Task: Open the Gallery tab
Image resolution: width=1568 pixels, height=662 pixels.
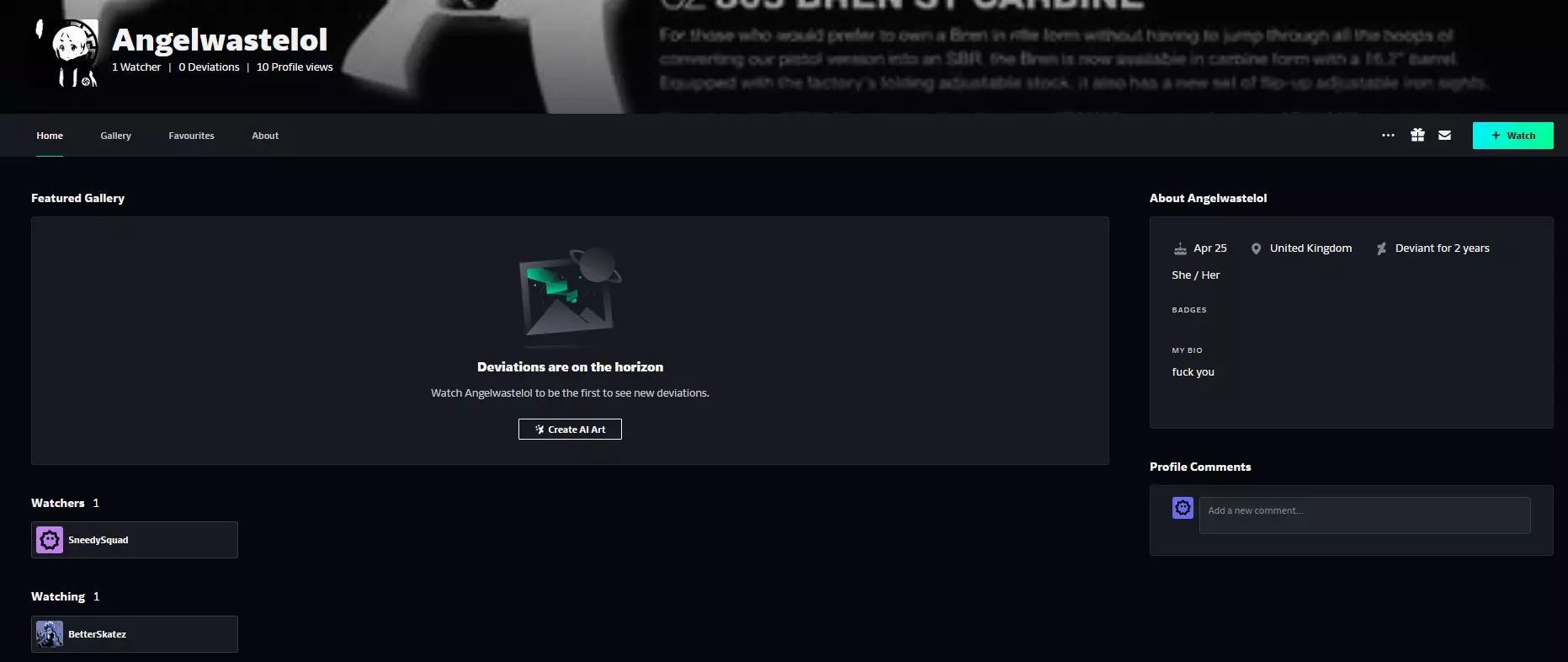Action: point(115,136)
